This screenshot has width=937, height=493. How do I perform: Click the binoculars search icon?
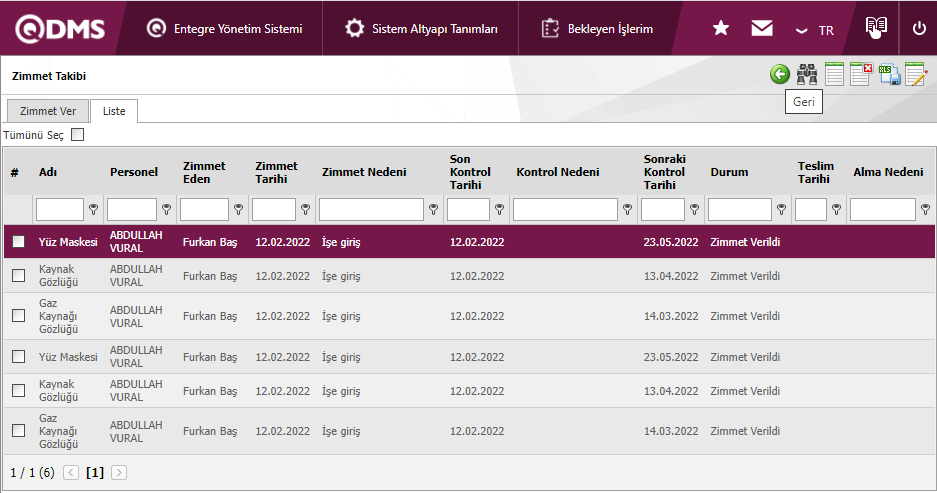pyautogui.click(x=807, y=75)
